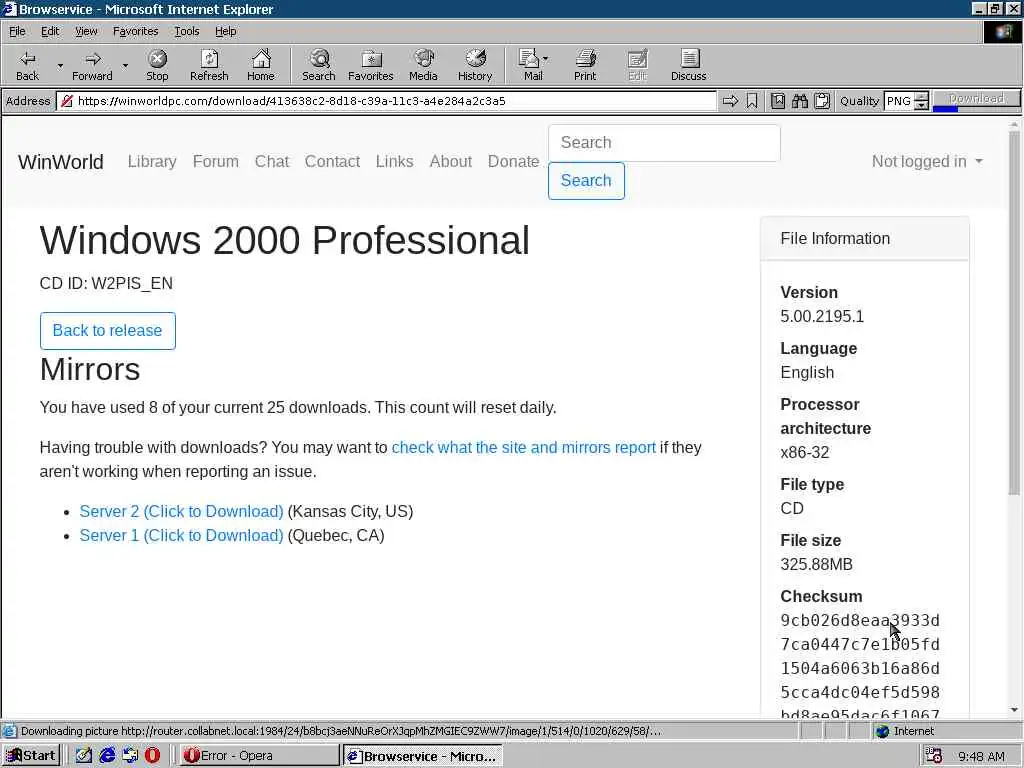
Task: Click the Quality PNG field
Action: [x=899, y=101]
